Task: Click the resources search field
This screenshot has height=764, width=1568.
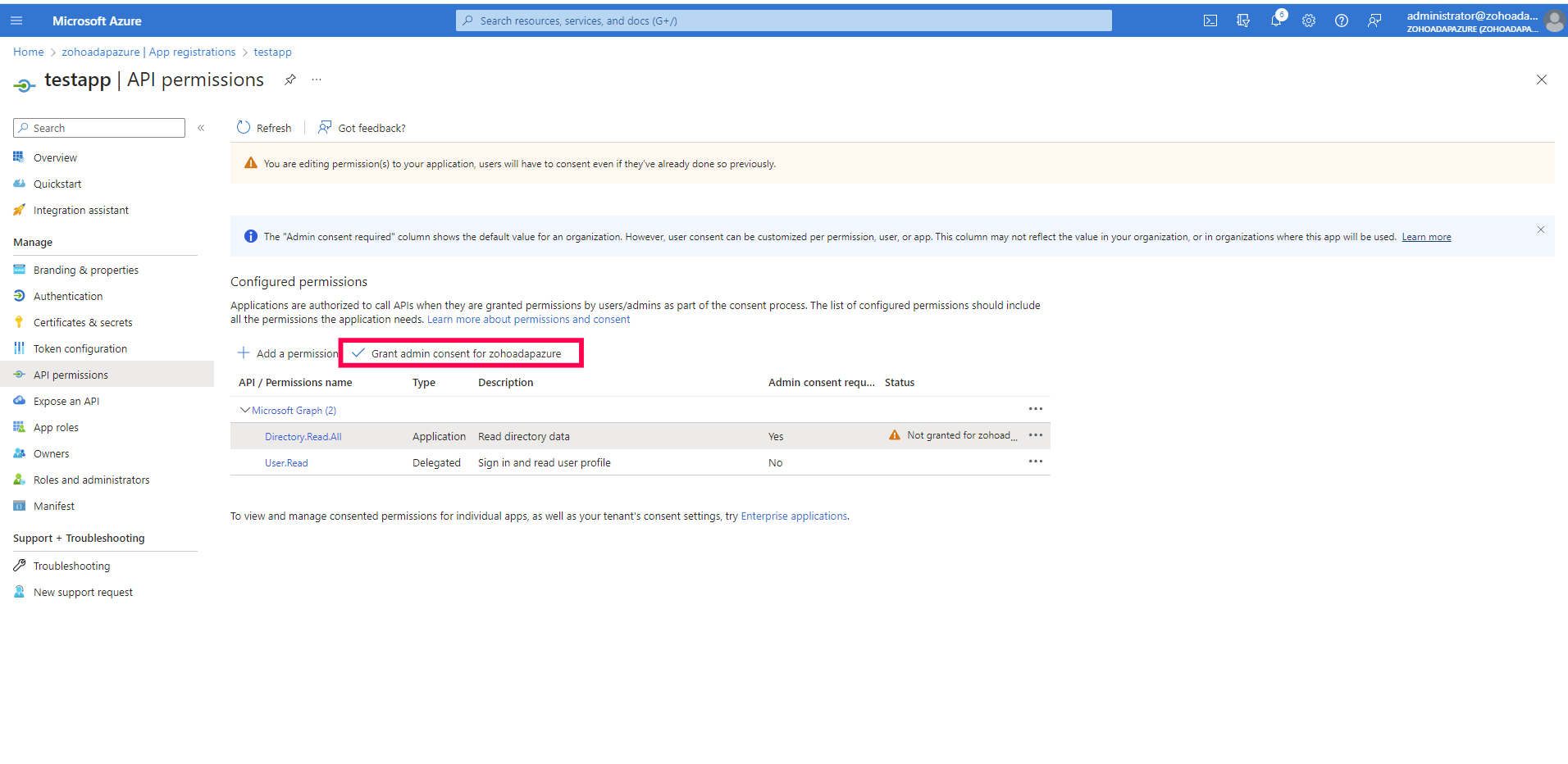Action: (783, 20)
